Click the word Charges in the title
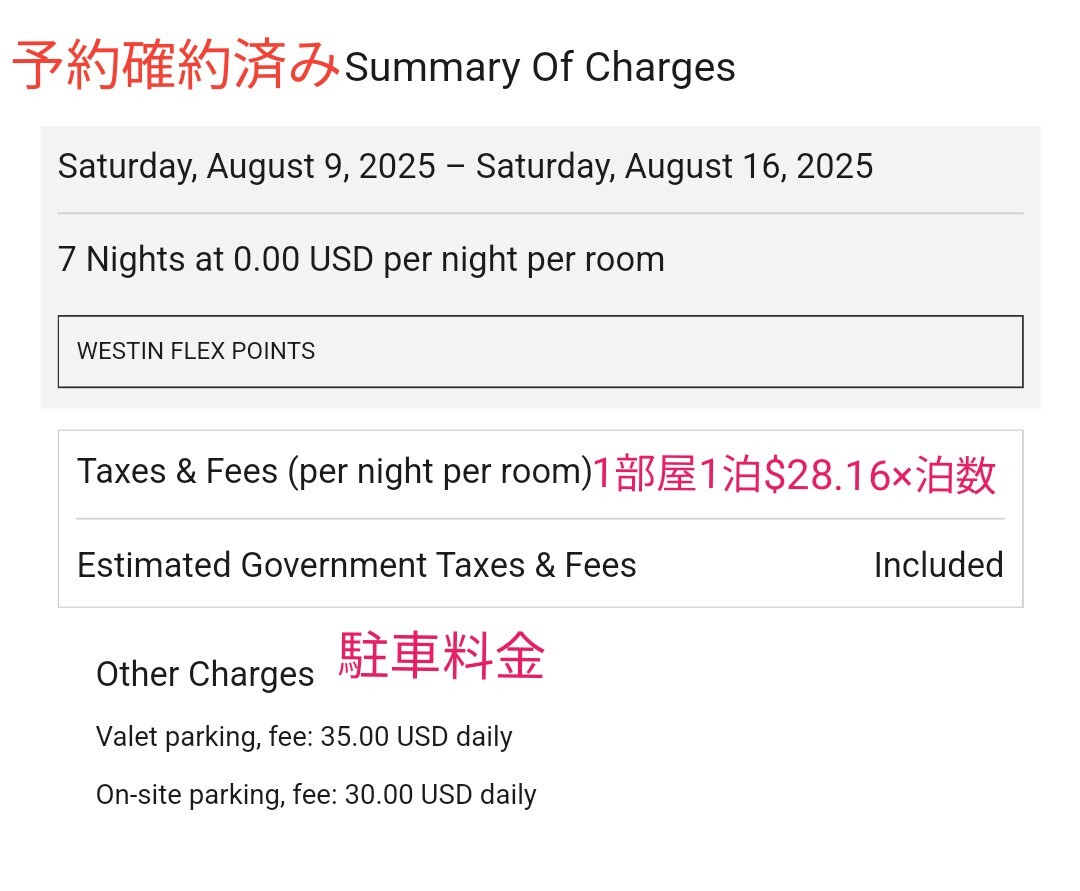This screenshot has width=1080, height=891. pyautogui.click(x=660, y=67)
